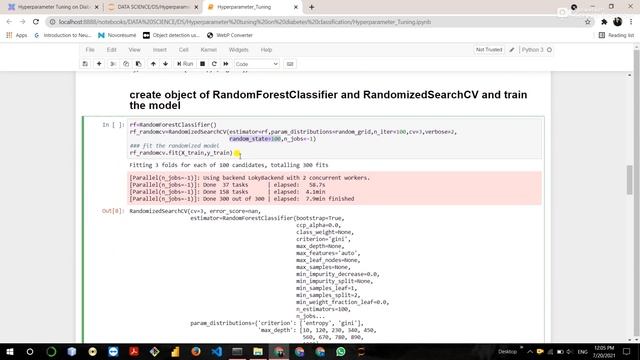Open the Chrome three-dot menu
The image size is (640, 360).
point(631,22)
